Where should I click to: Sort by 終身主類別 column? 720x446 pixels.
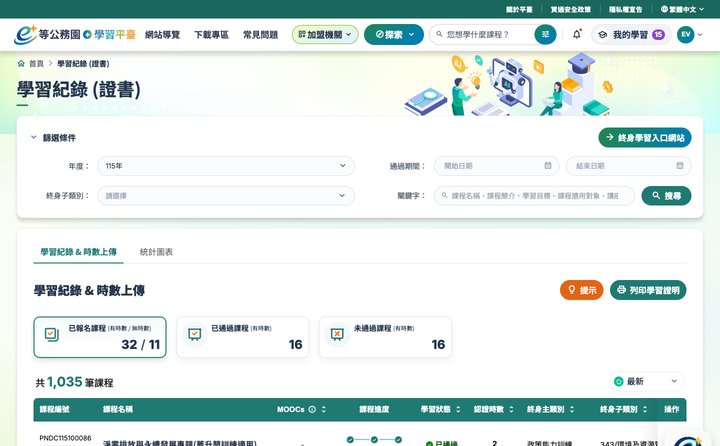(572, 409)
